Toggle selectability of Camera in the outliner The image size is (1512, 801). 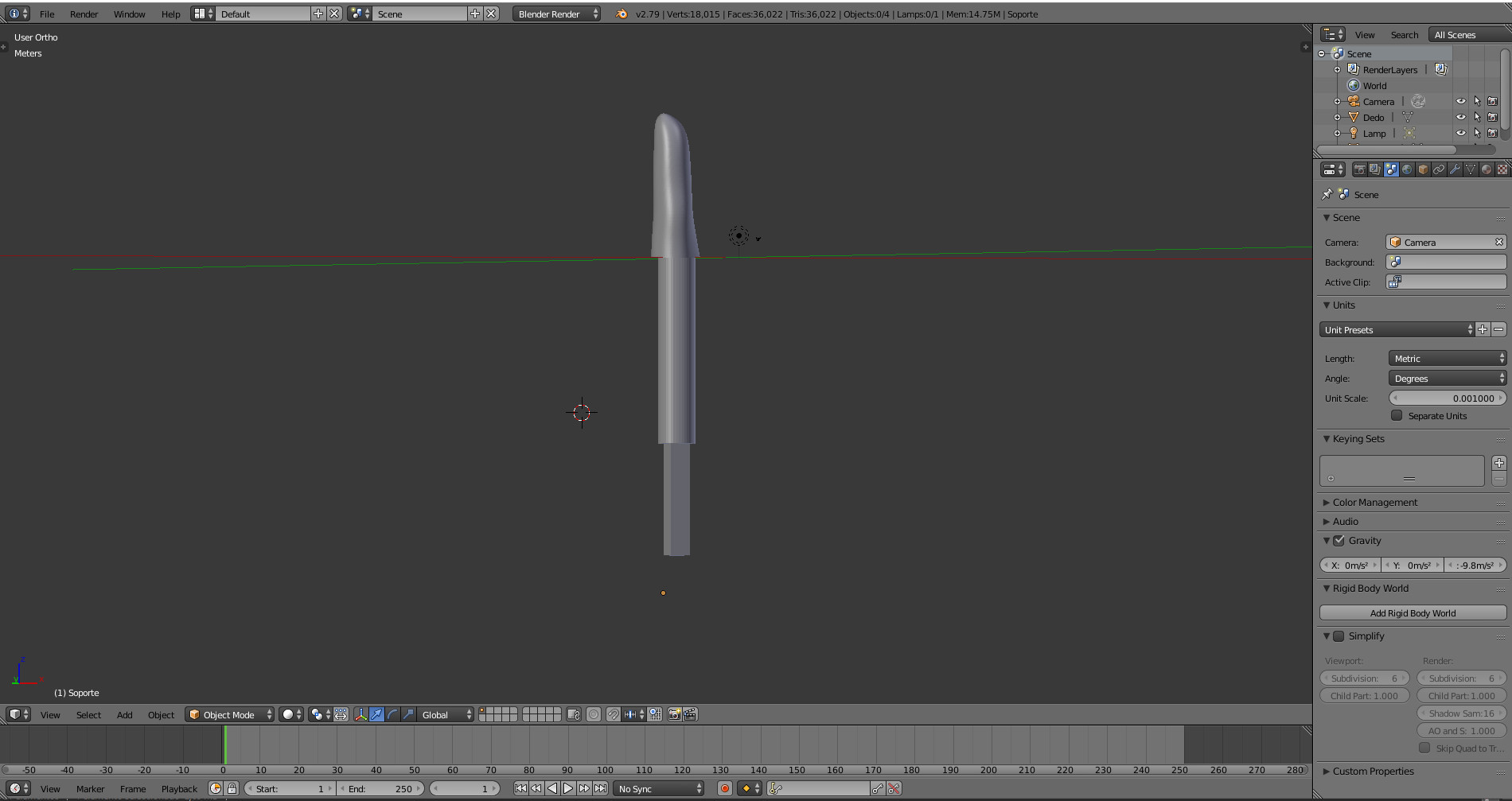1477,101
